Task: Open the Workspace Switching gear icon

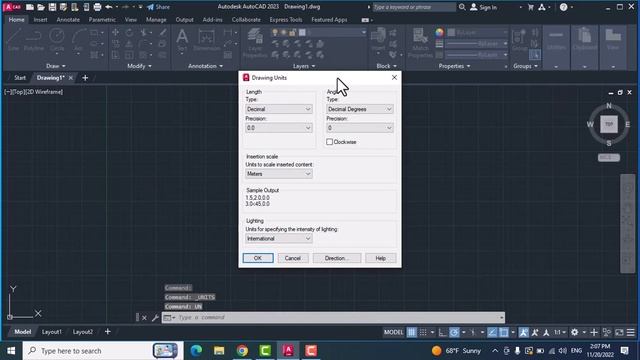Action: coord(575,332)
